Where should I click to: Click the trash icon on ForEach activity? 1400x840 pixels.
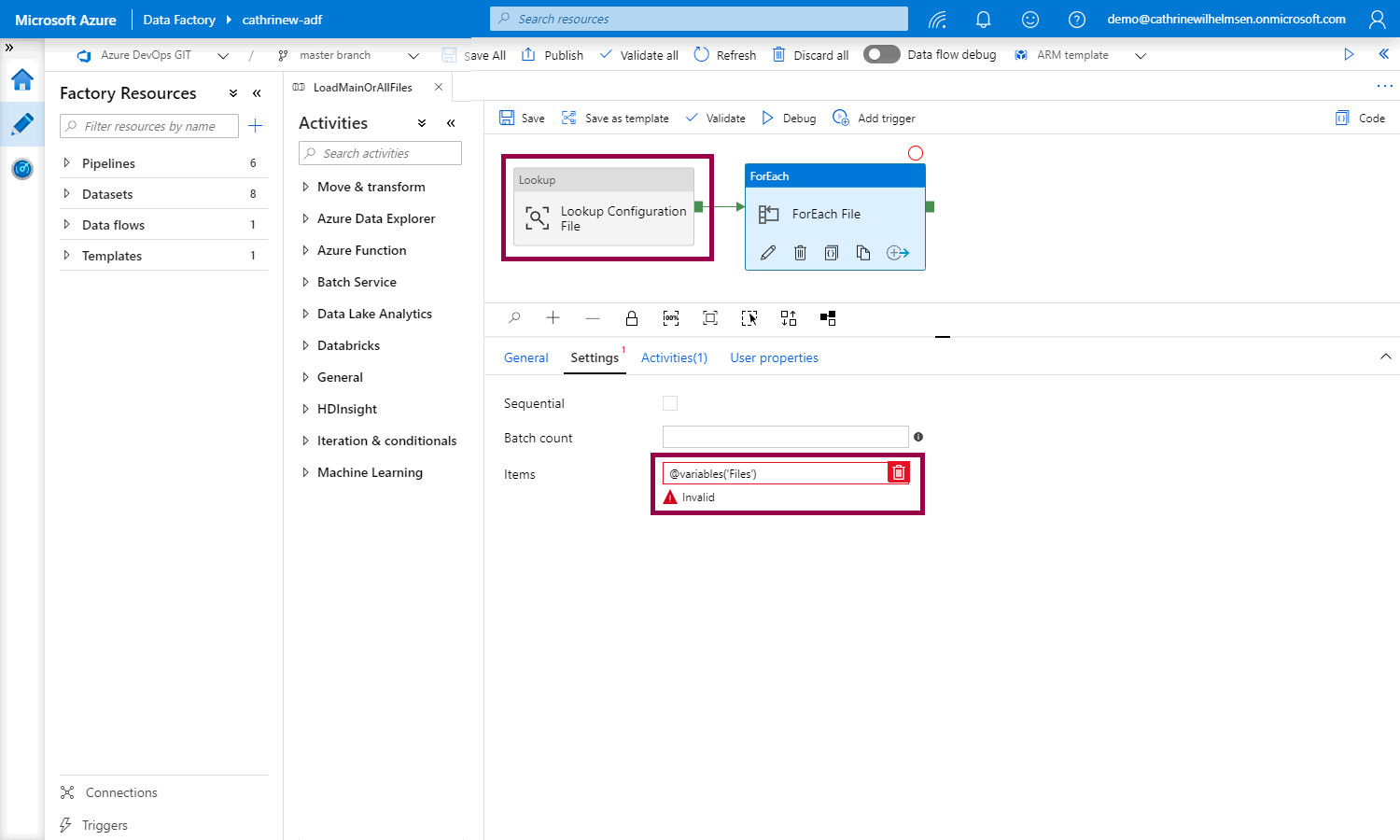(800, 253)
